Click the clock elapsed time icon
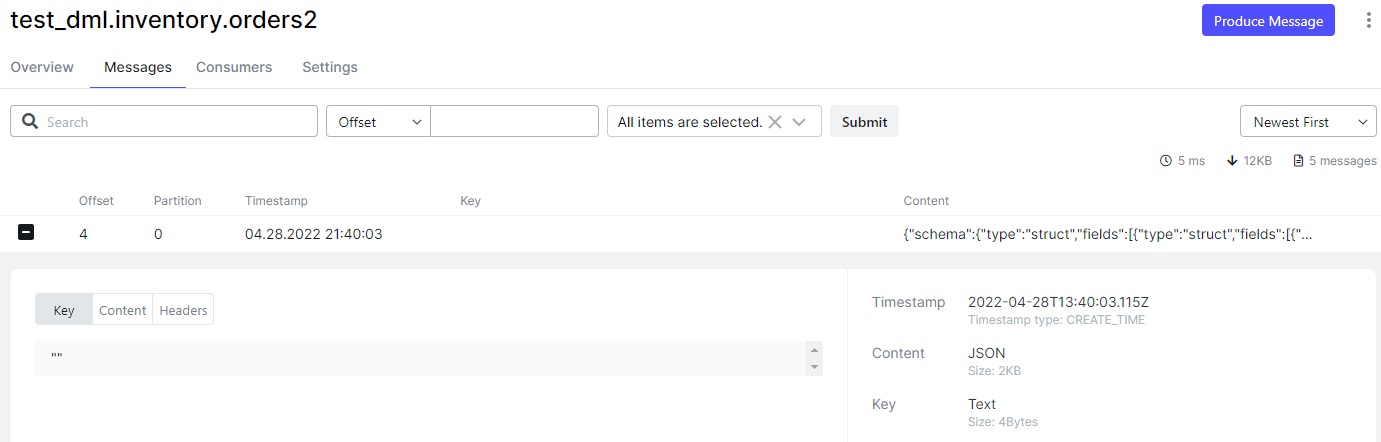This screenshot has width=1381, height=442. 1166,161
